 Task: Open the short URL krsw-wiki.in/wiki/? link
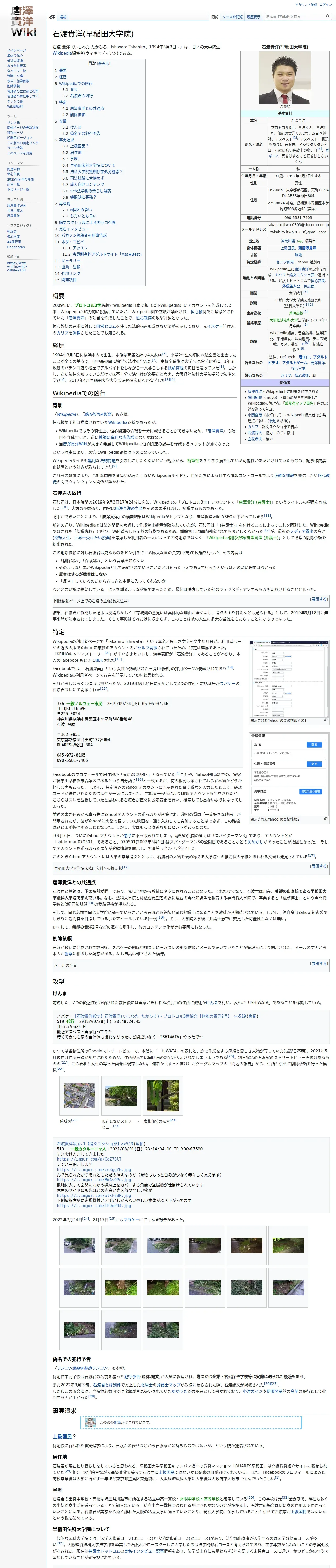pyautogui.click(x=17, y=266)
